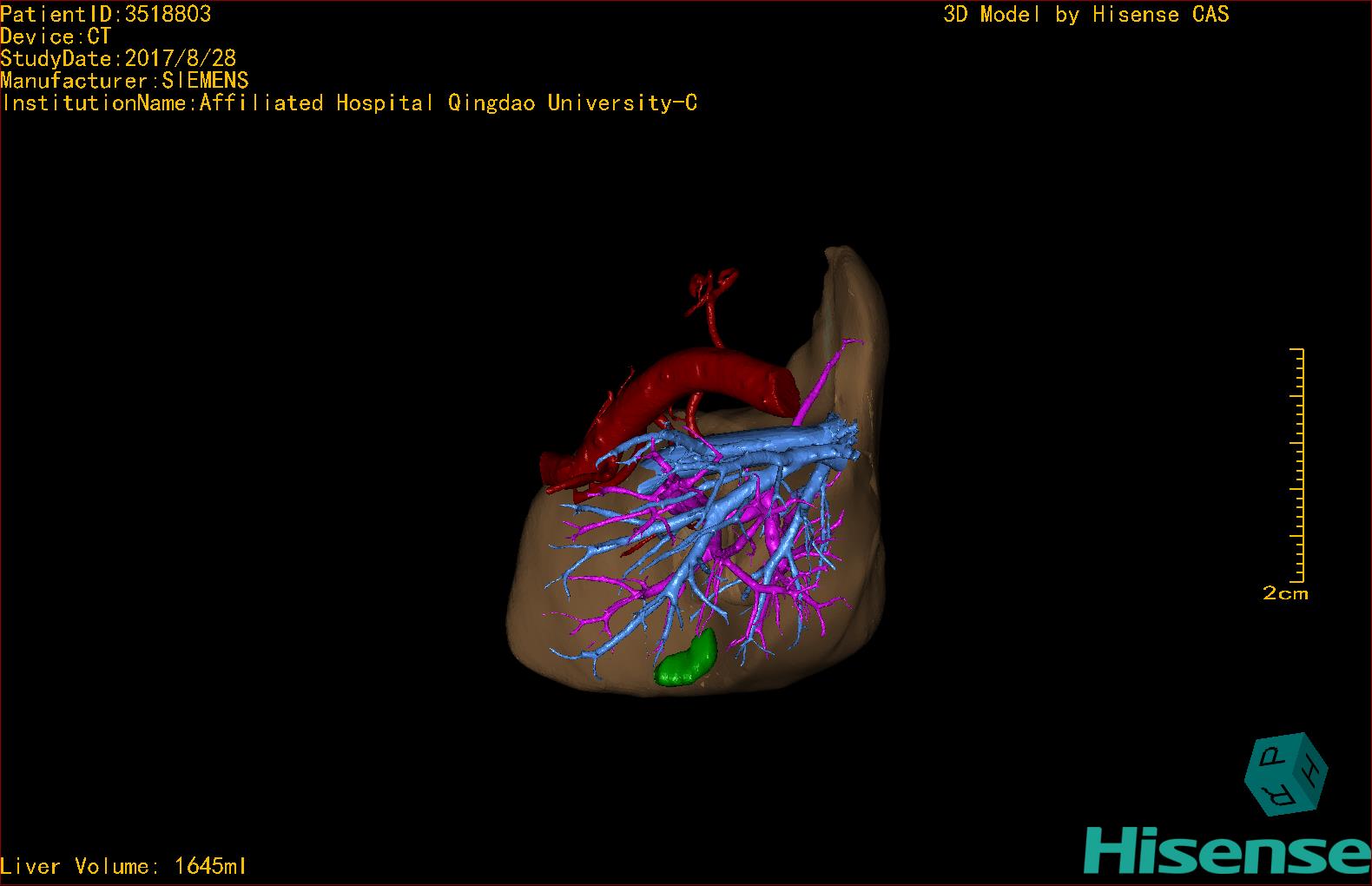The image size is (1372, 886).
Task: Click the InstitutionName text line
Action: point(349,103)
